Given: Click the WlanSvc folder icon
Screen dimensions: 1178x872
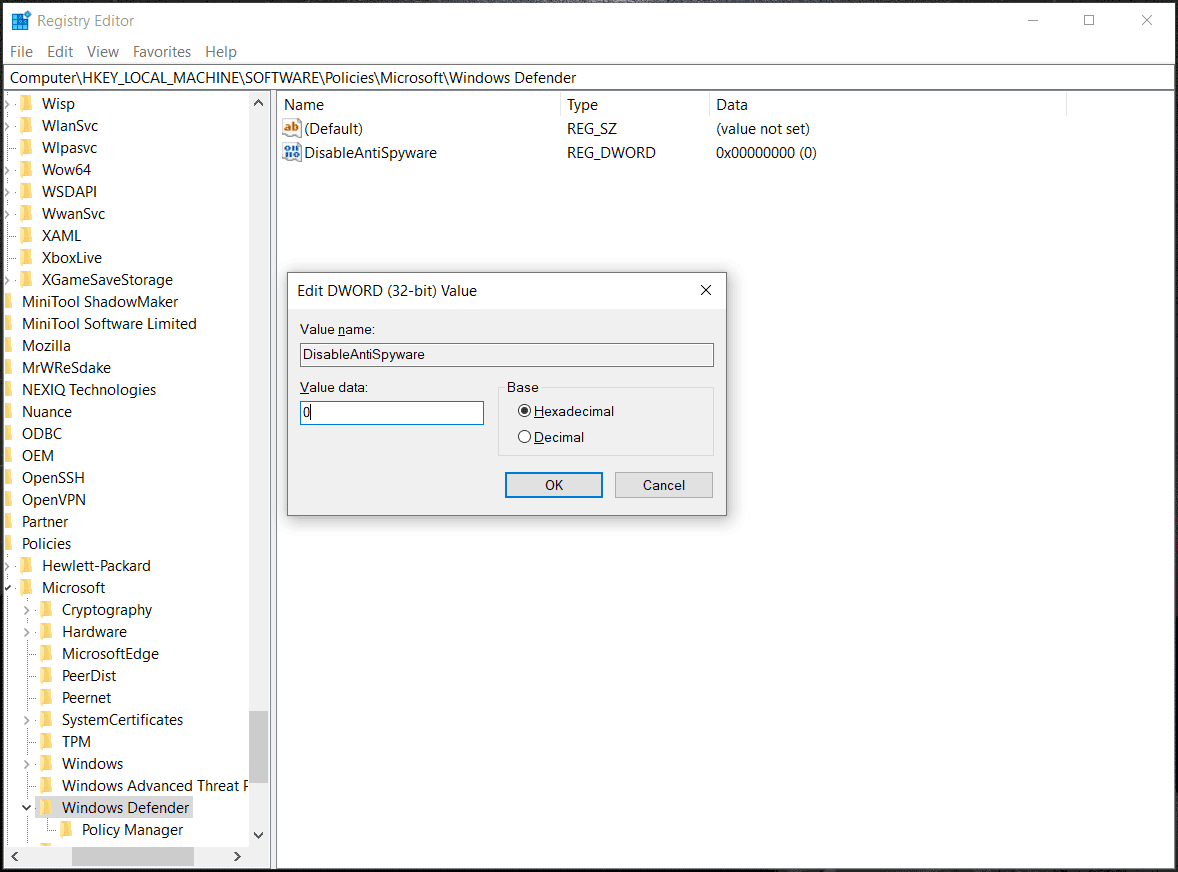Looking at the screenshot, I should point(27,125).
